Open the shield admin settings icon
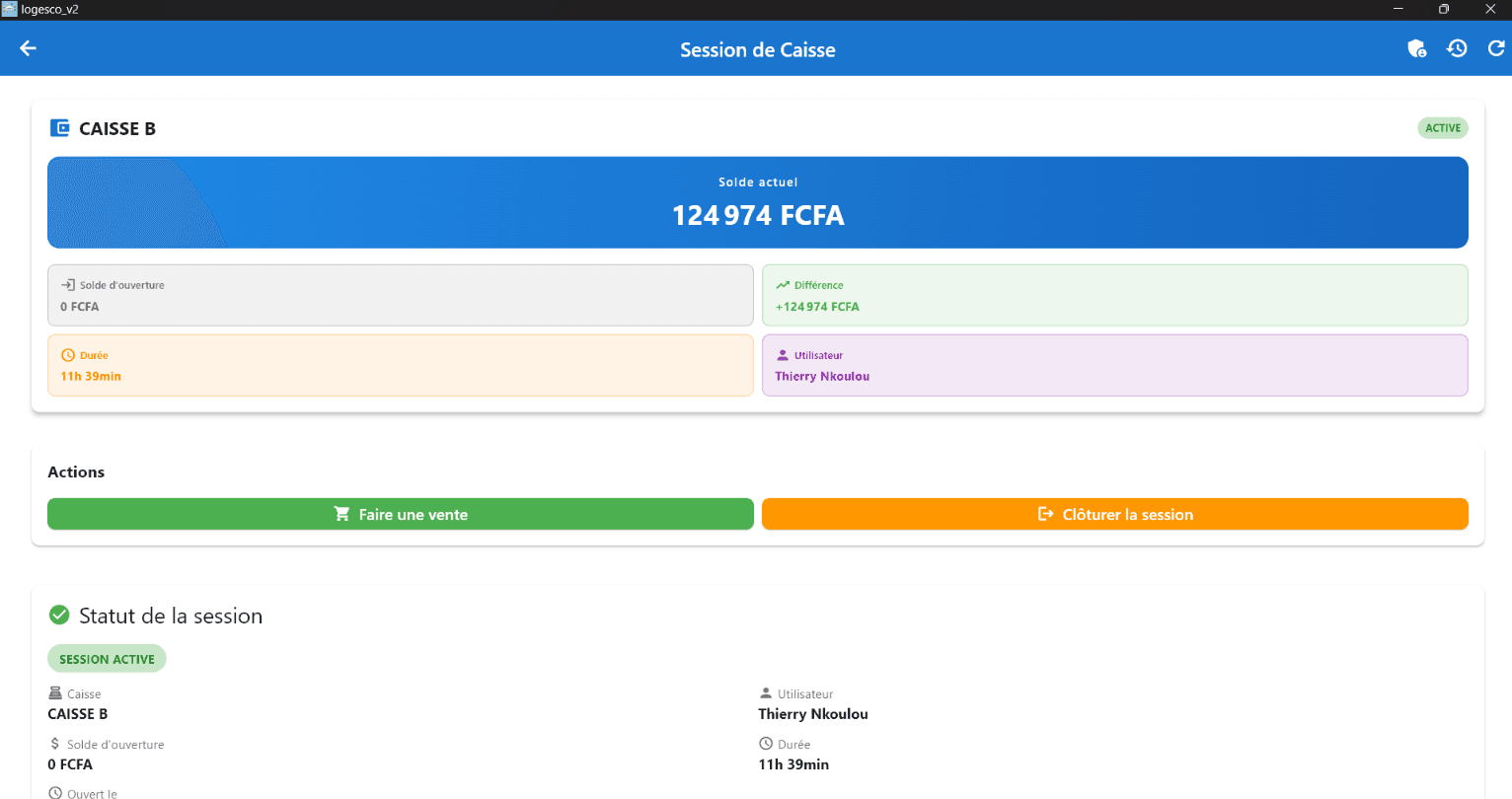The image size is (1512, 799). coord(1416,48)
